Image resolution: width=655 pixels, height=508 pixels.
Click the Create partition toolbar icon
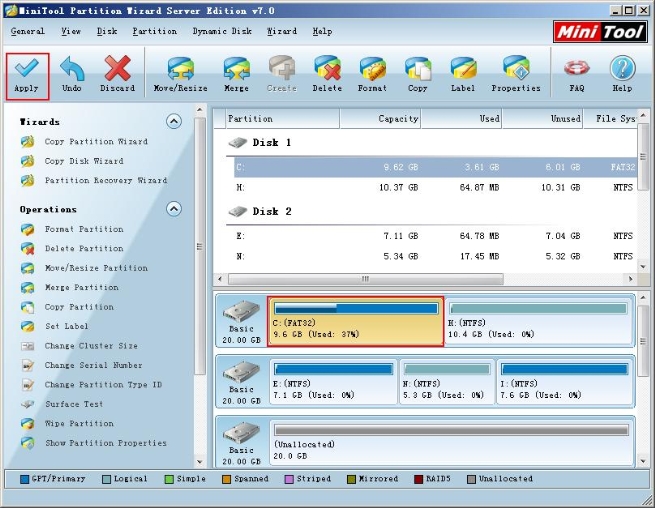(282, 75)
